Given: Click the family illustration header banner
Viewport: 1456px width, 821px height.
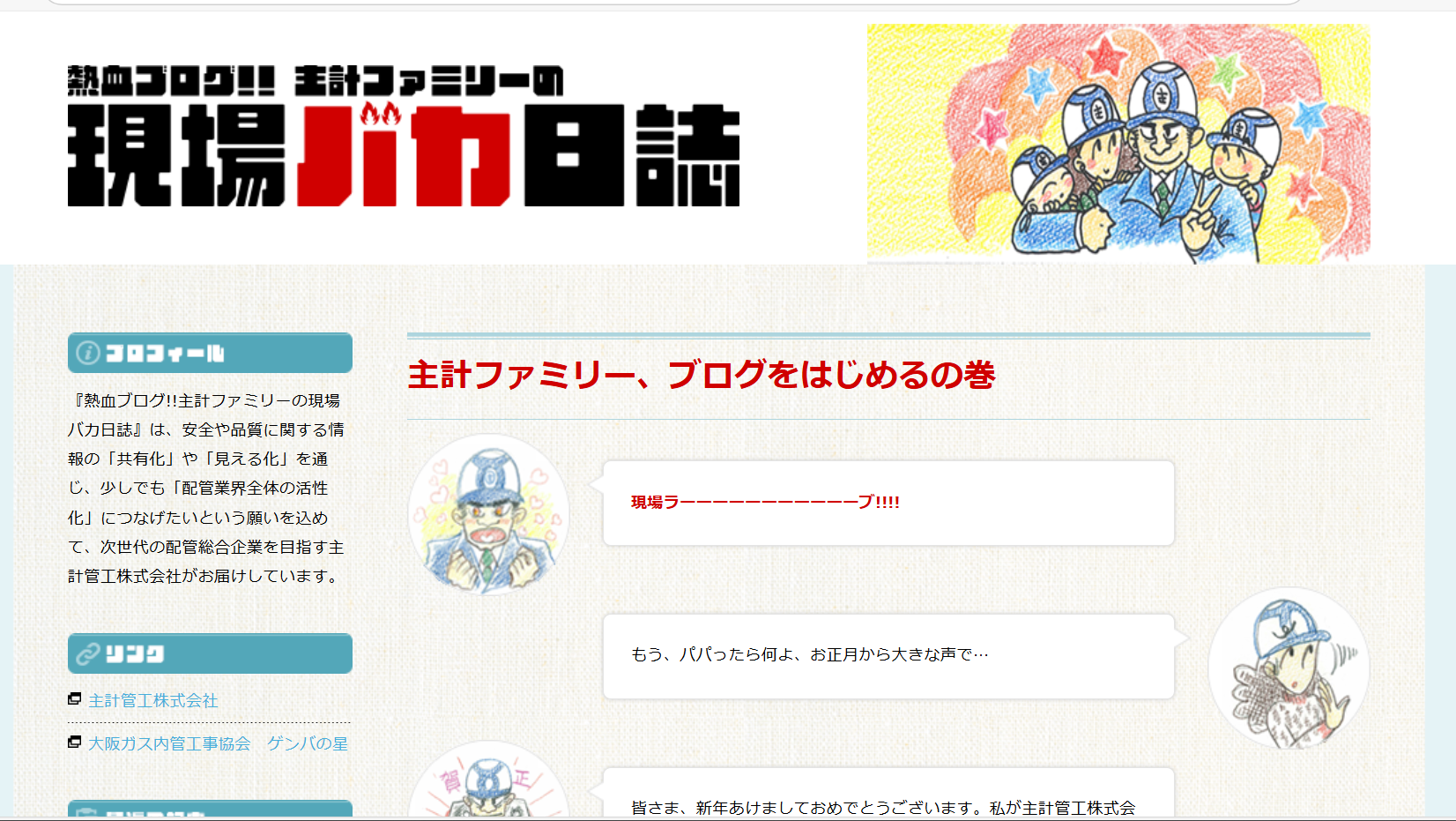Looking at the screenshot, I should (x=1118, y=143).
